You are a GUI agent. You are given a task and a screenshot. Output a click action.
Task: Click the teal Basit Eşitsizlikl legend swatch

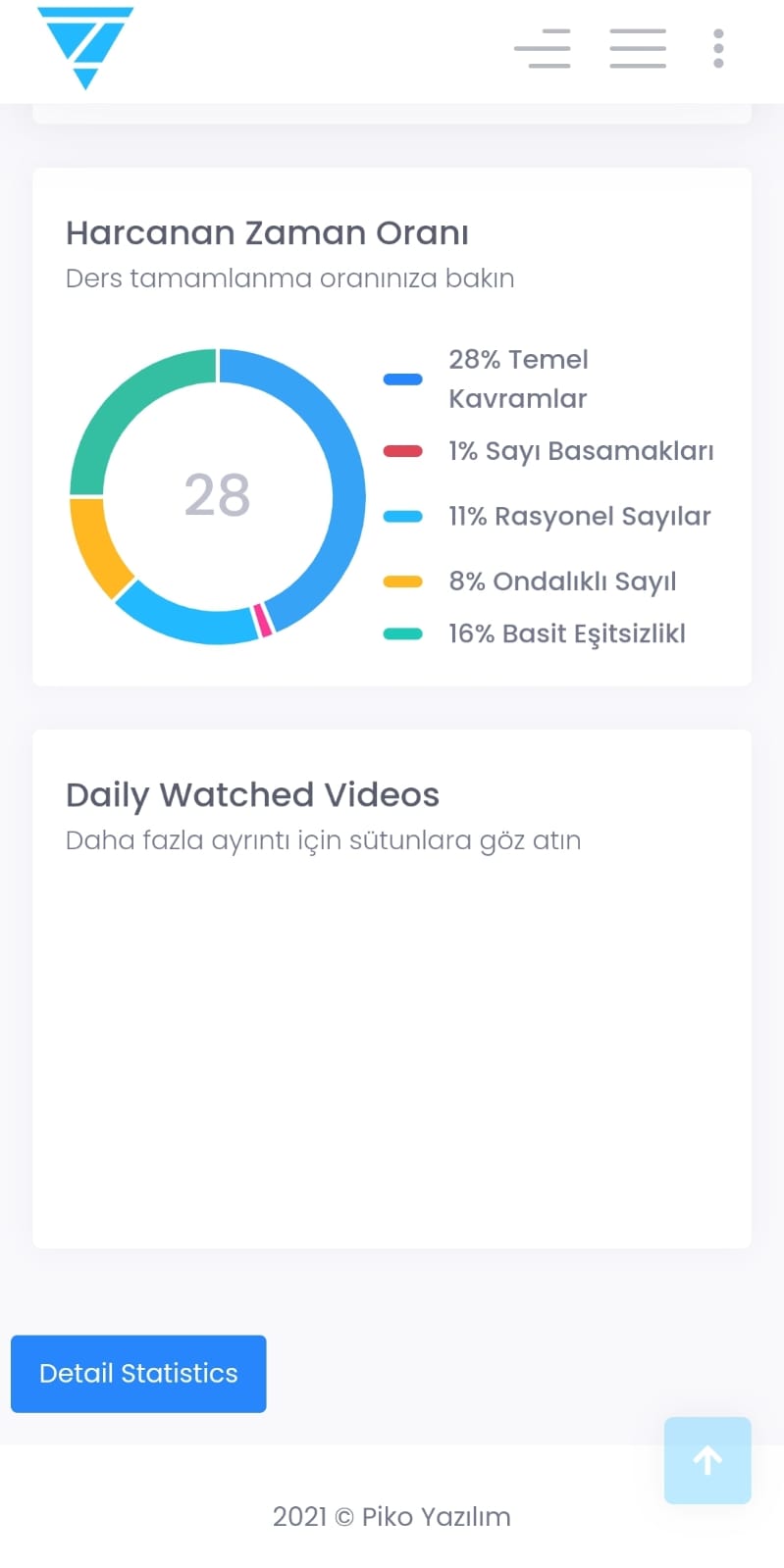(x=402, y=633)
